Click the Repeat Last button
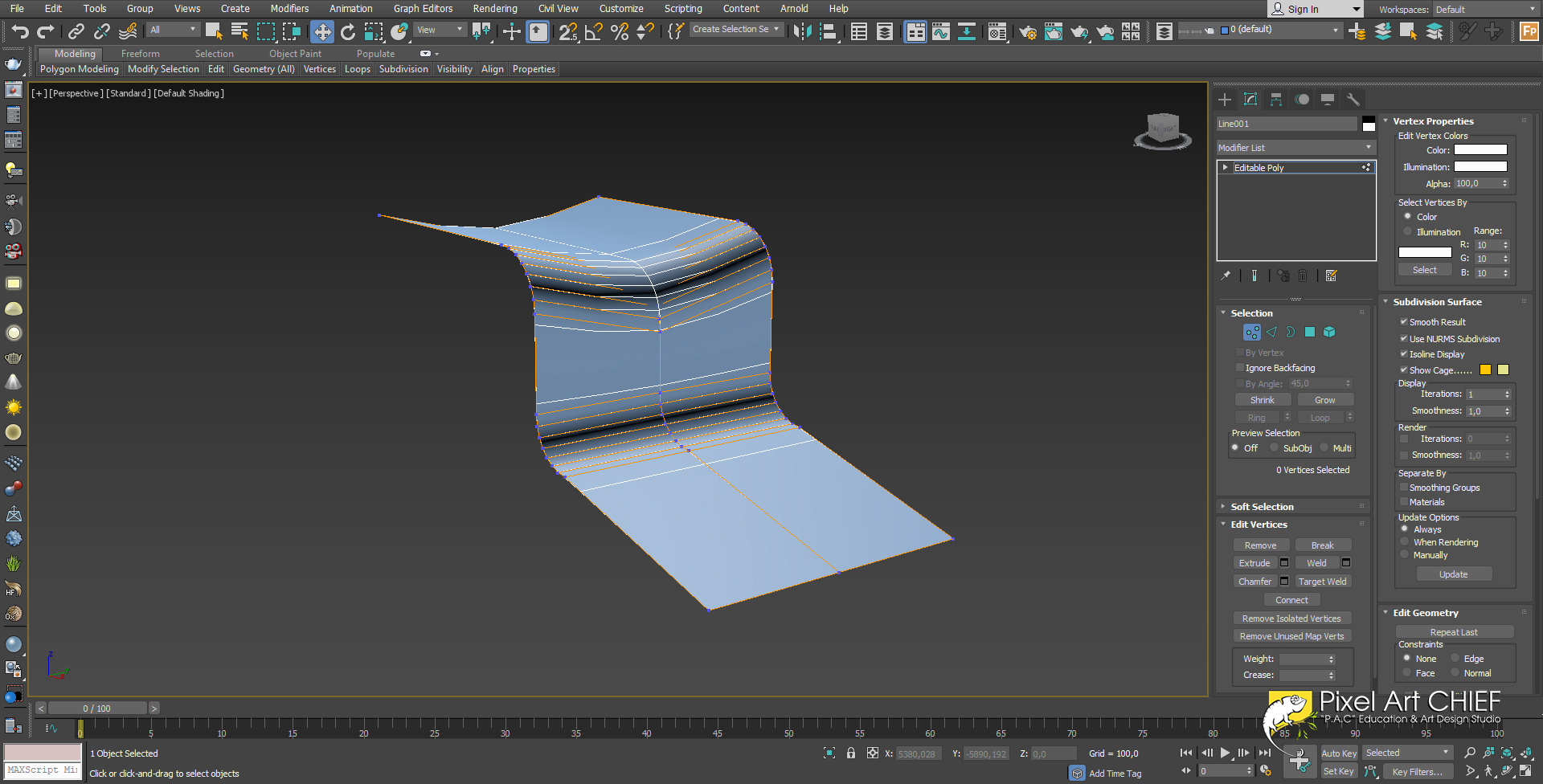 (x=1454, y=632)
